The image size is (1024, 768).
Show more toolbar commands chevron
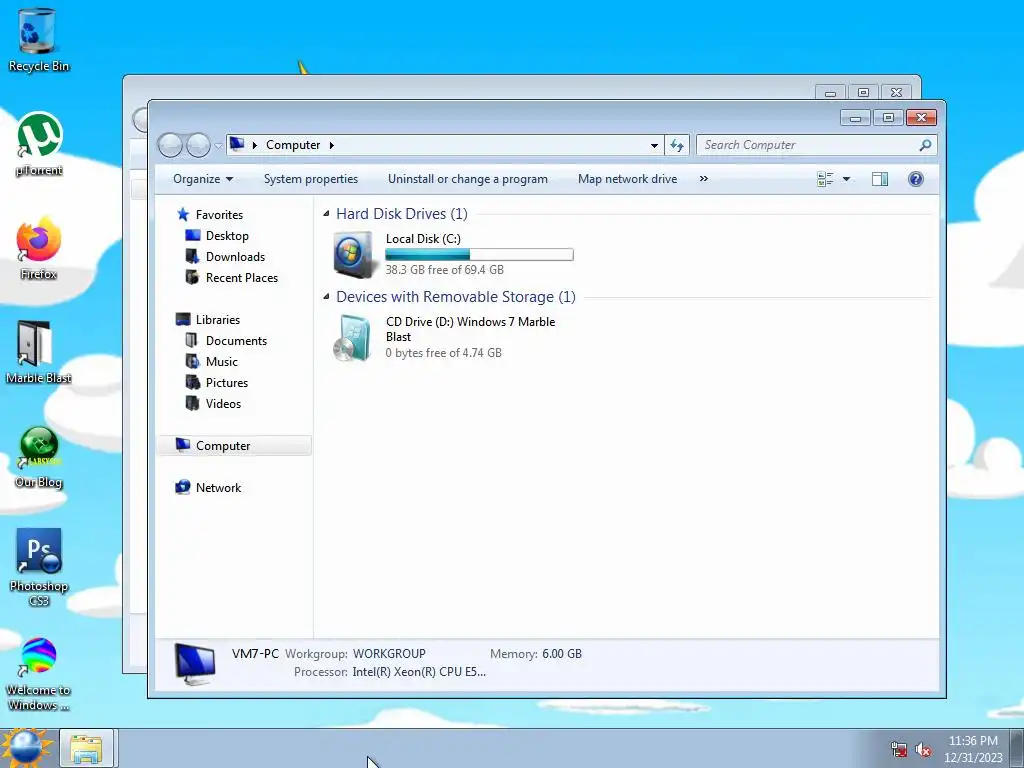coord(703,178)
